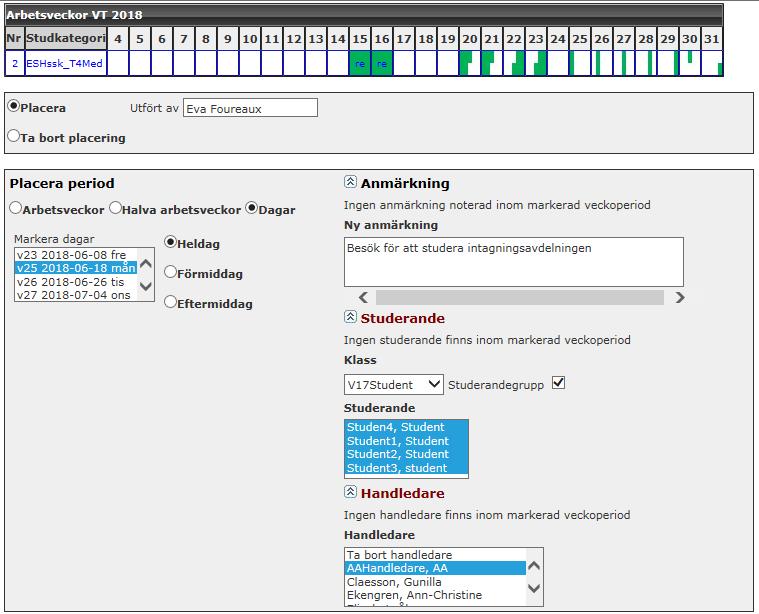The width and height of the screenshot is (759, 614).
Task: Choose Arbetsveckor period type
Action: [x=15, y=208]
